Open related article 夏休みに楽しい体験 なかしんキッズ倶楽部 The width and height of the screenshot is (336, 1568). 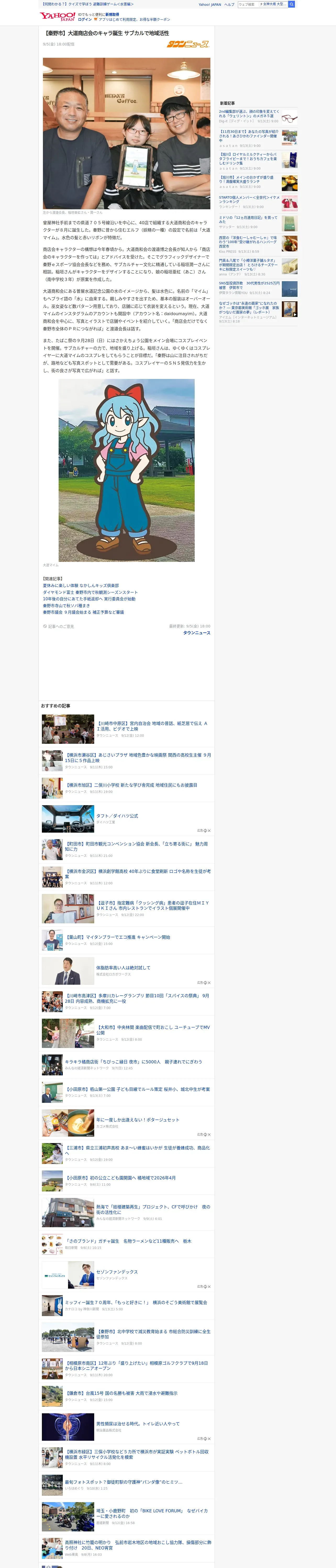pyautogui.click(x=81, y=586)
